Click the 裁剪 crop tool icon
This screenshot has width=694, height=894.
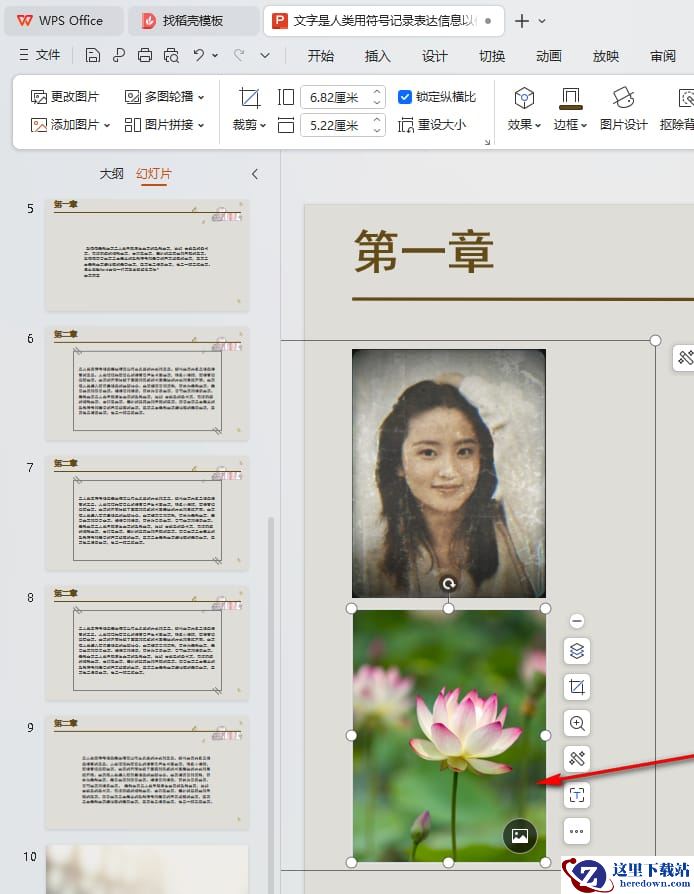tap(249, 97)
